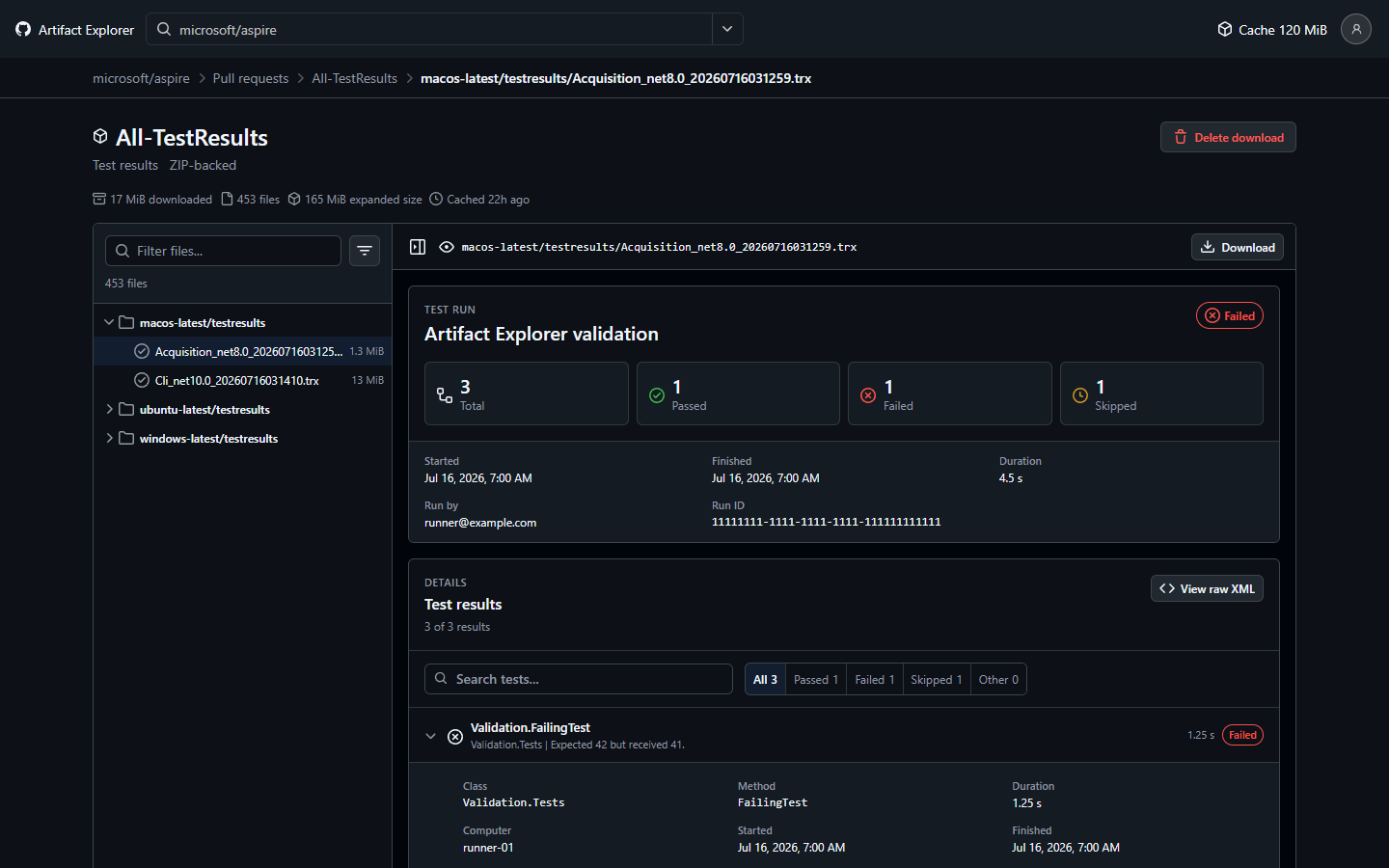Show All 3 test results tab
1389x868 pixels.
765,679
